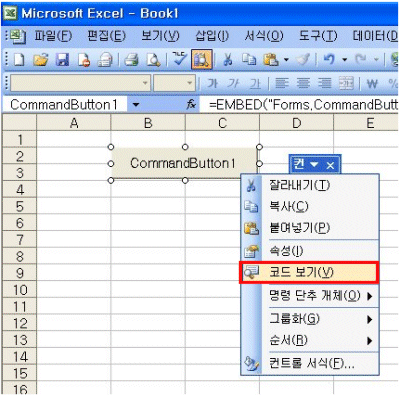
Task: Open the Paste options dropdown arrow
Action: point(286,60)
